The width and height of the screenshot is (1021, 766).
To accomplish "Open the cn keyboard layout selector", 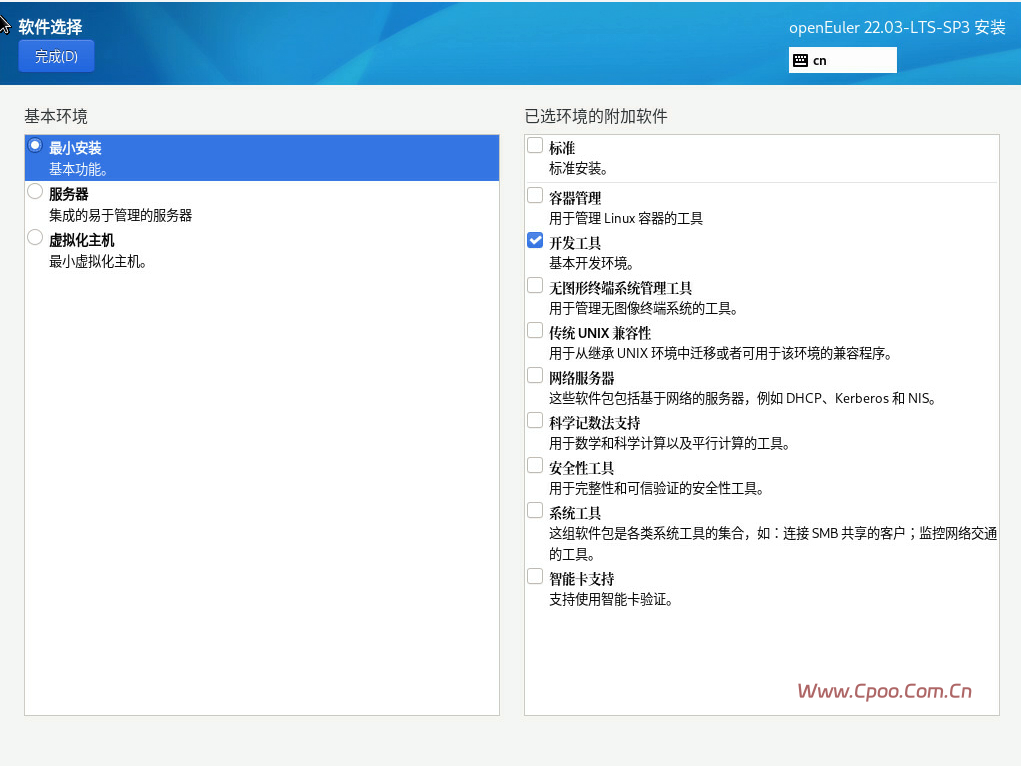I will click(843, 60).
